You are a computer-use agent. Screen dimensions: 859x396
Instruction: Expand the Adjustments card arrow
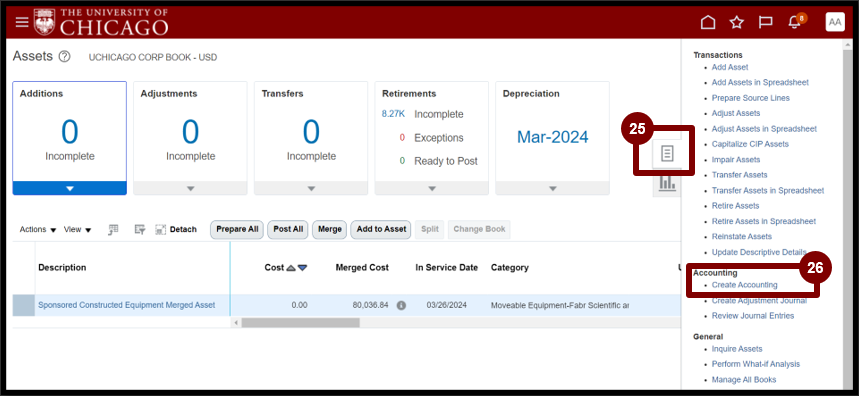click(x=191, y=188)
